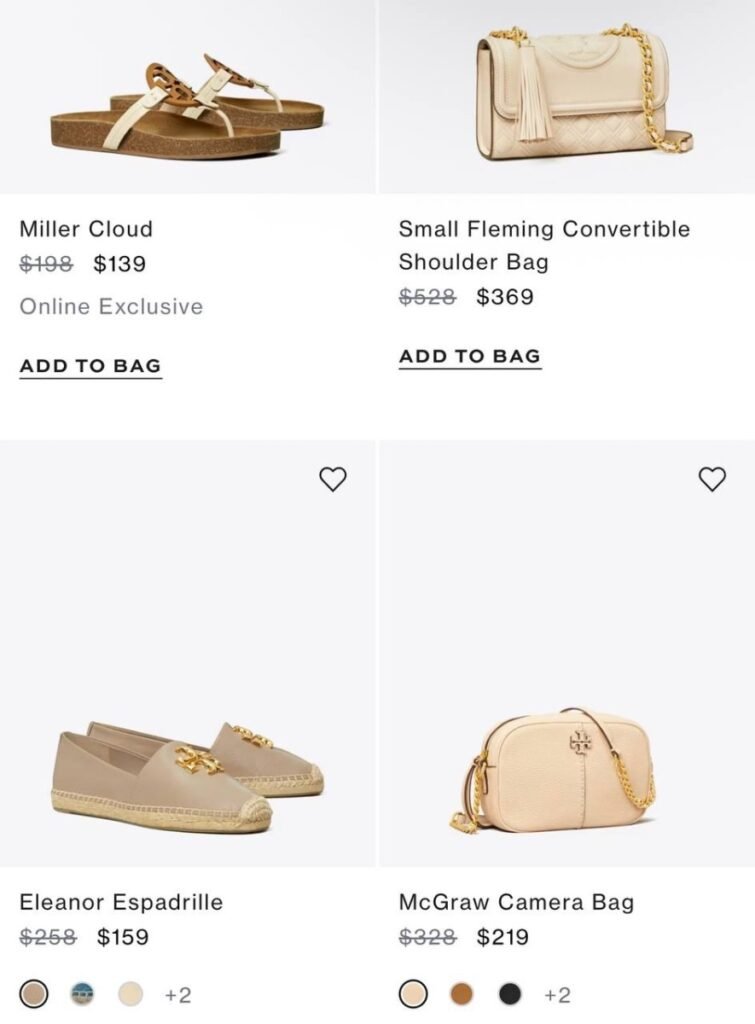Add Miller Cloud sandals to bag
Viewport: 755px width, 1024px height.
(x=90, y=366)
